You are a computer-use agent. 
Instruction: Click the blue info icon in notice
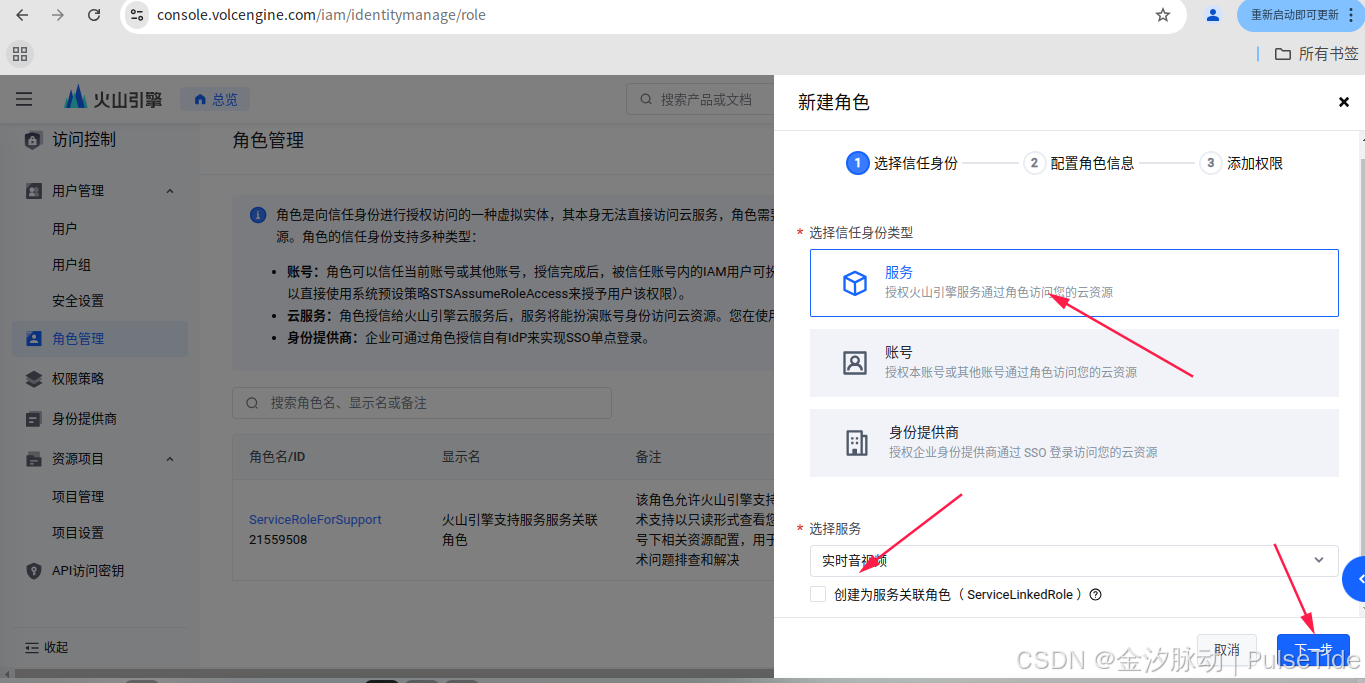258,215
